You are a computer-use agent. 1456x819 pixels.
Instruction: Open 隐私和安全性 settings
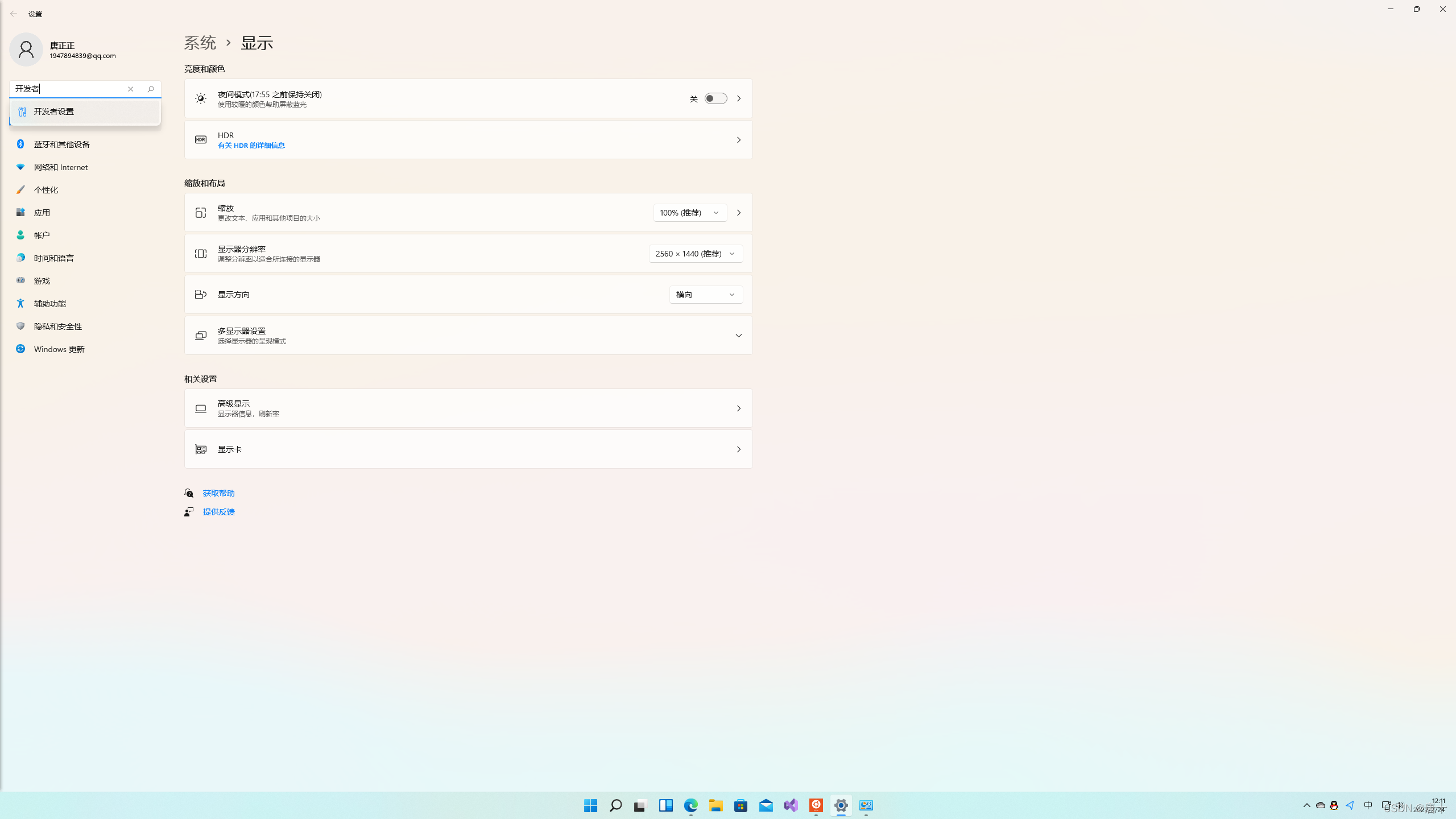pos(85,326)
